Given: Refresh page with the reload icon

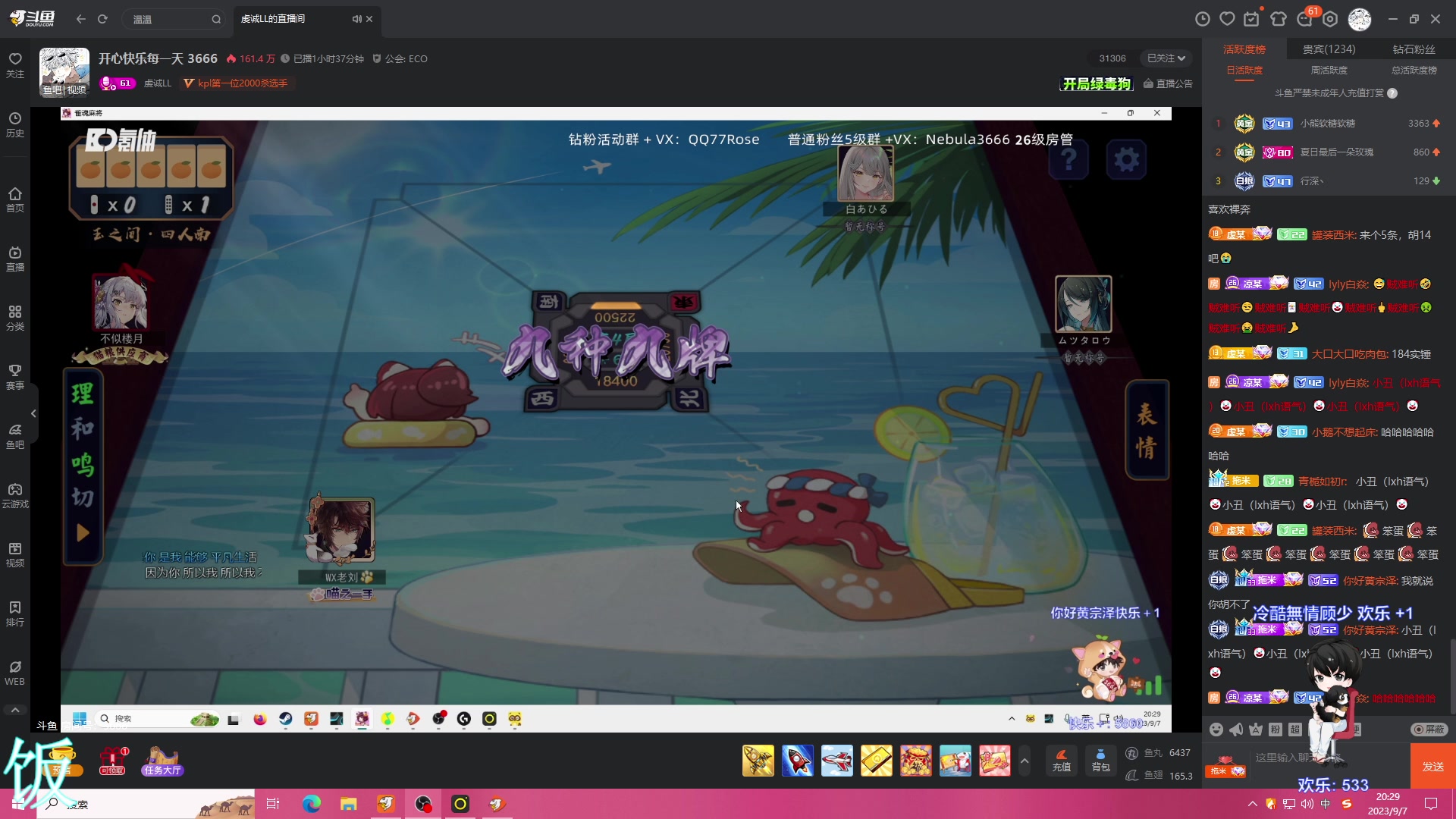Looking at the screenshot, I should click(x=102, y=19).
